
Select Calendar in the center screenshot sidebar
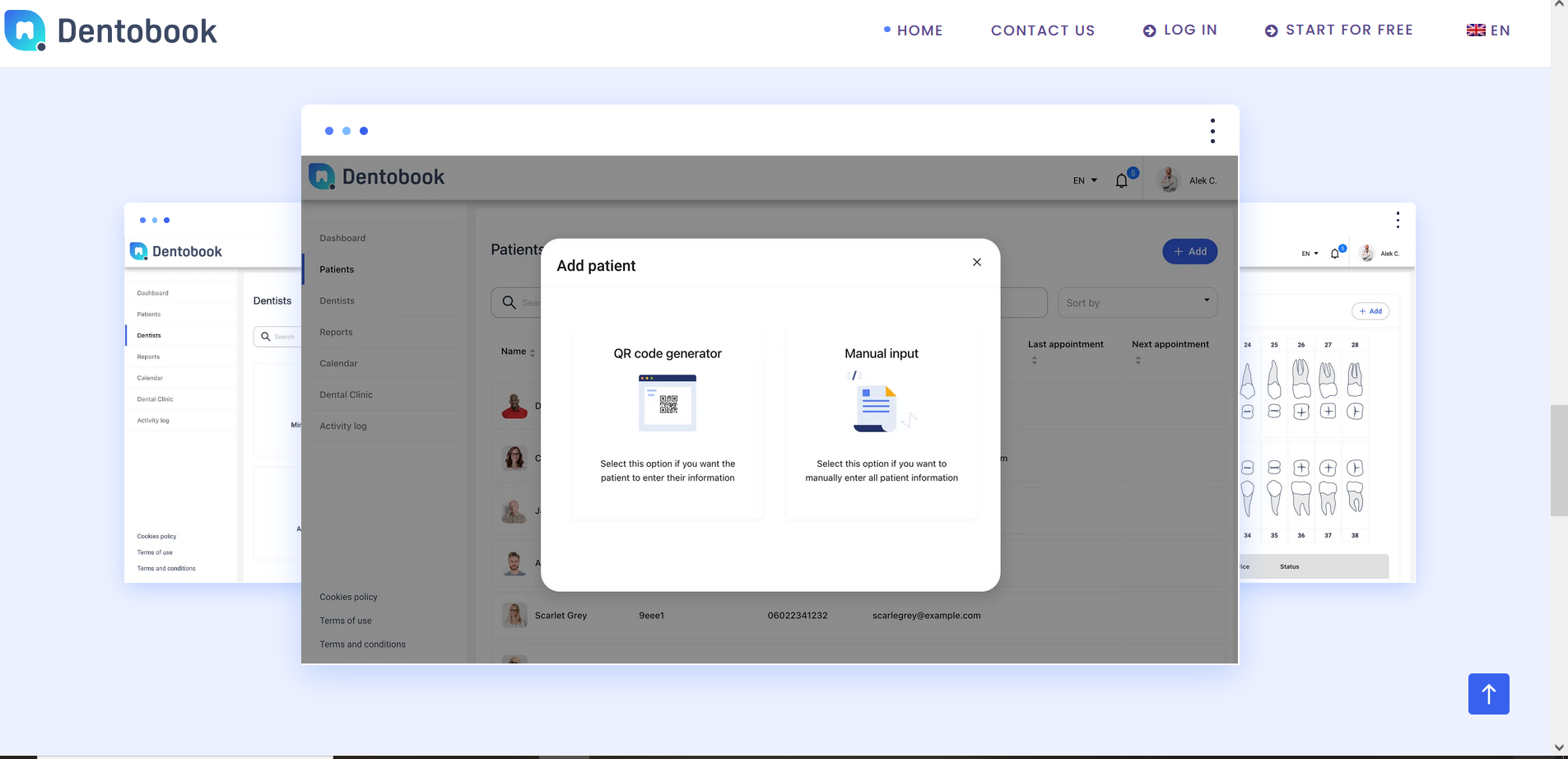338,363
